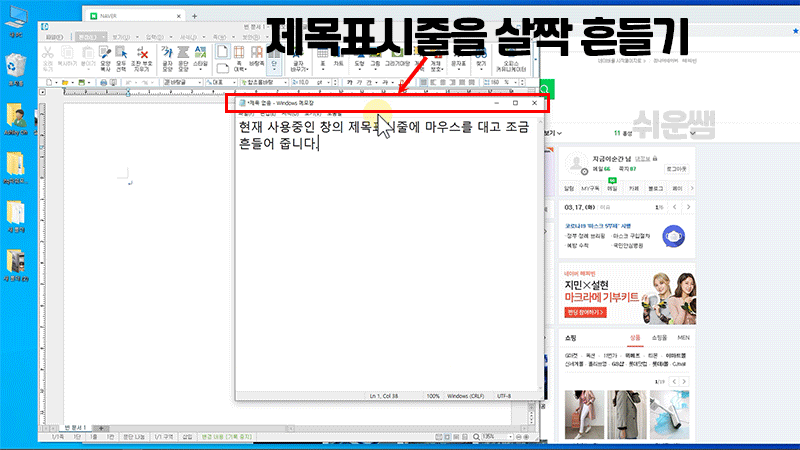The width and height of the screenshot is (800, 450).
Task: Open the File (파일) menu in Hangul
Action: pos(54,37)
